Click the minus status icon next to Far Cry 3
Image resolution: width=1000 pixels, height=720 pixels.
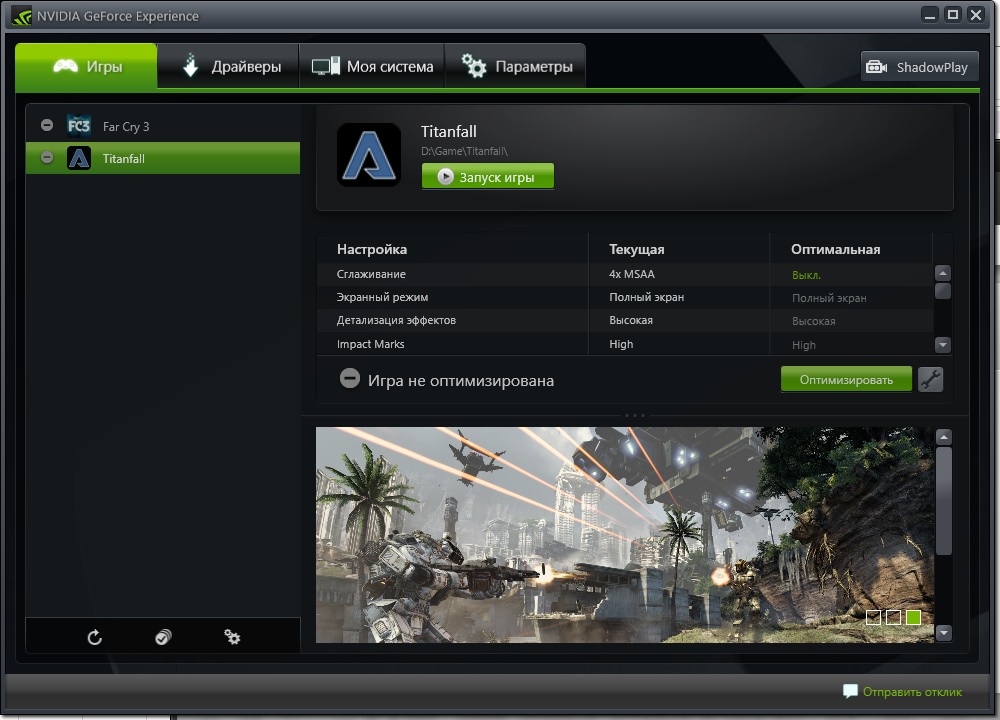(47, 125)
